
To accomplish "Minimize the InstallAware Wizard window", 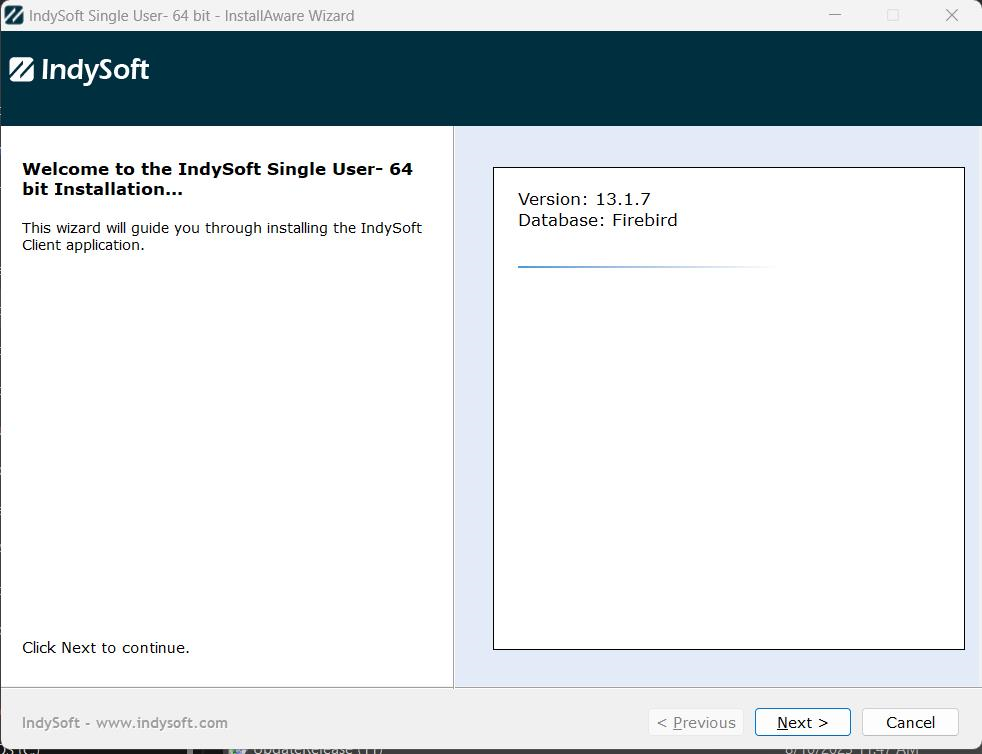I will click(x=835, y=15).
